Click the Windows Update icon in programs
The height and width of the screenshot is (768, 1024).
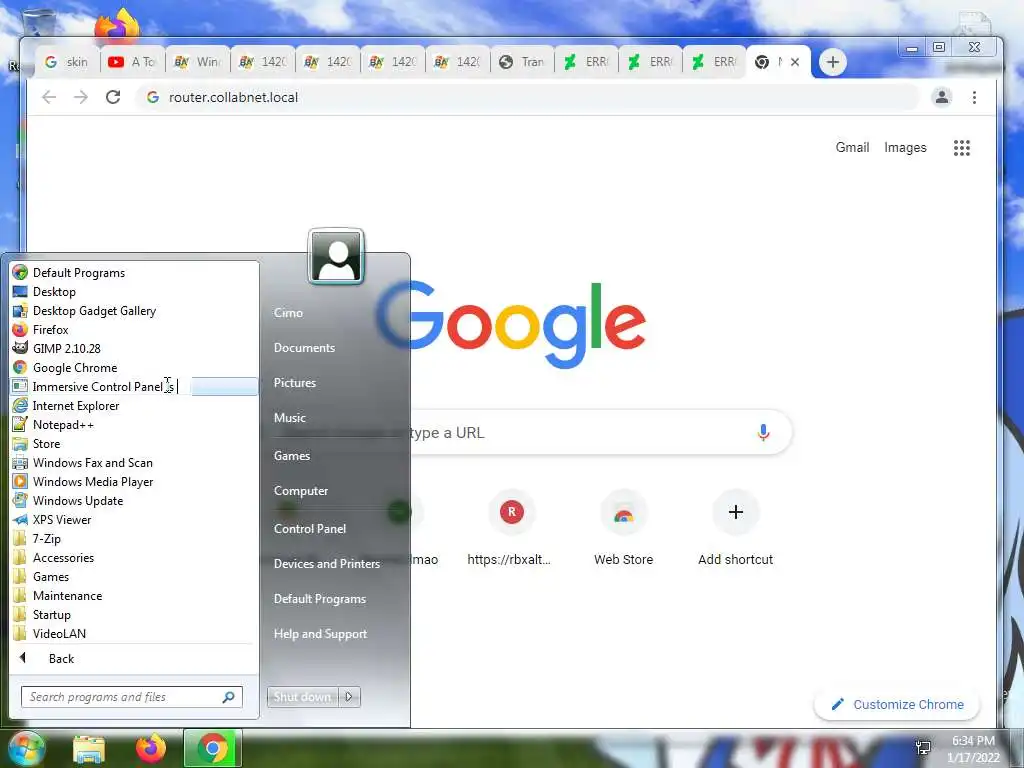coord(20,500)
